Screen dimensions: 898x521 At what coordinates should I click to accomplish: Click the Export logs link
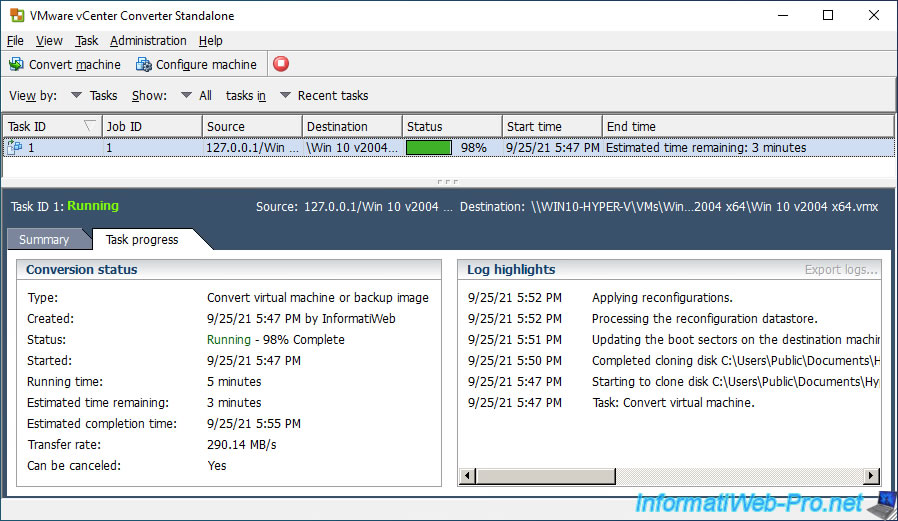pyautogui.click(x=841, y=270)
